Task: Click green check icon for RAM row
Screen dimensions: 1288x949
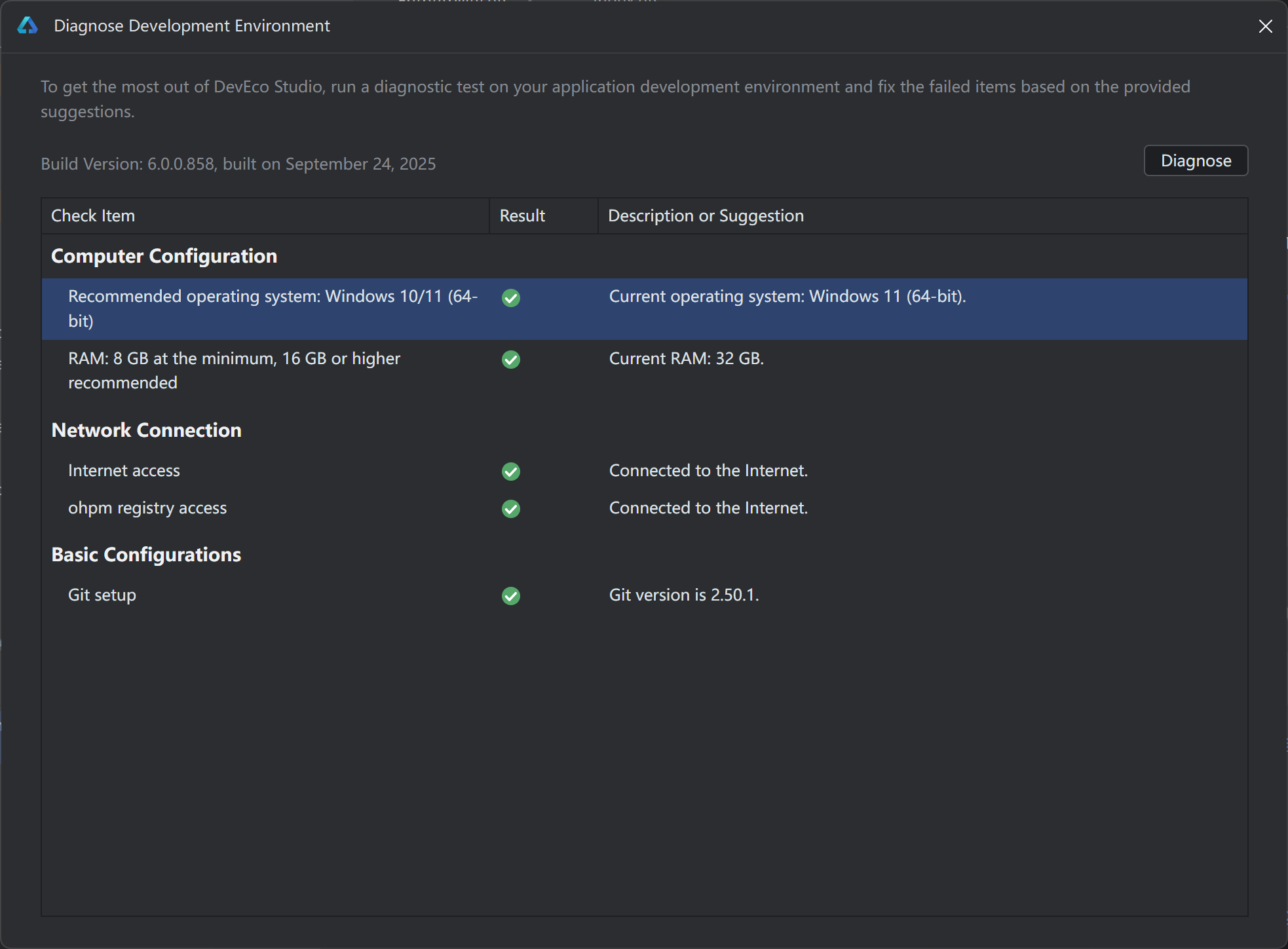Action: [x=511, y=360]
